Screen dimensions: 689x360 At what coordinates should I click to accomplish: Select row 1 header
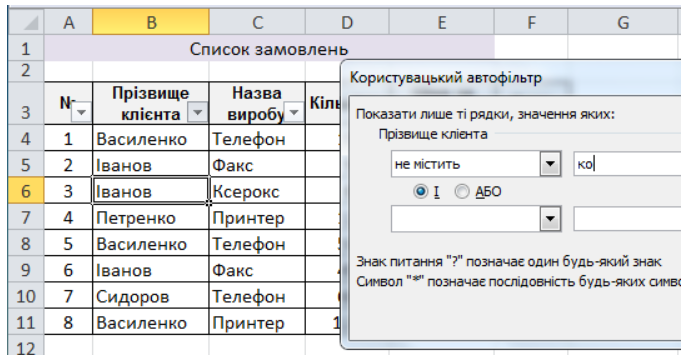click(26, 48)
